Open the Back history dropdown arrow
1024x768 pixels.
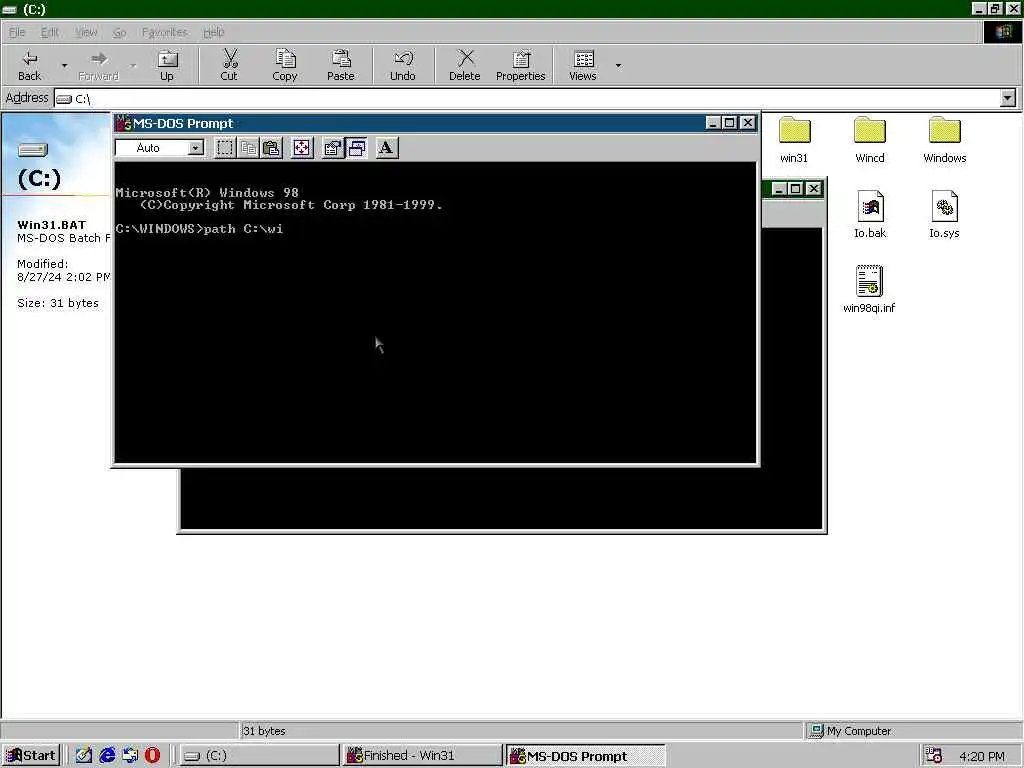(64, 66)
